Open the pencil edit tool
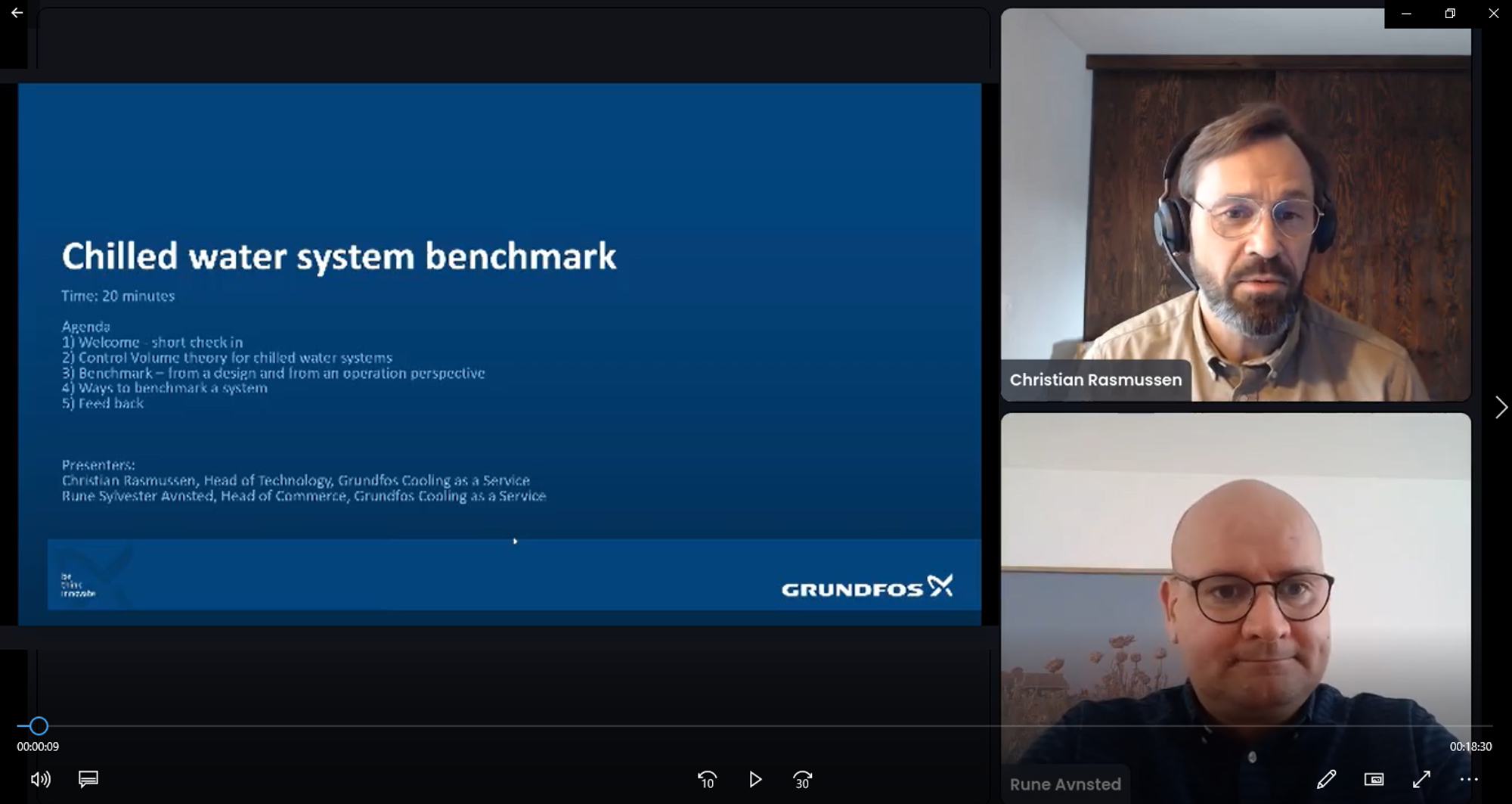This screenshot has height=804, width=1512. click(1326, 779)
